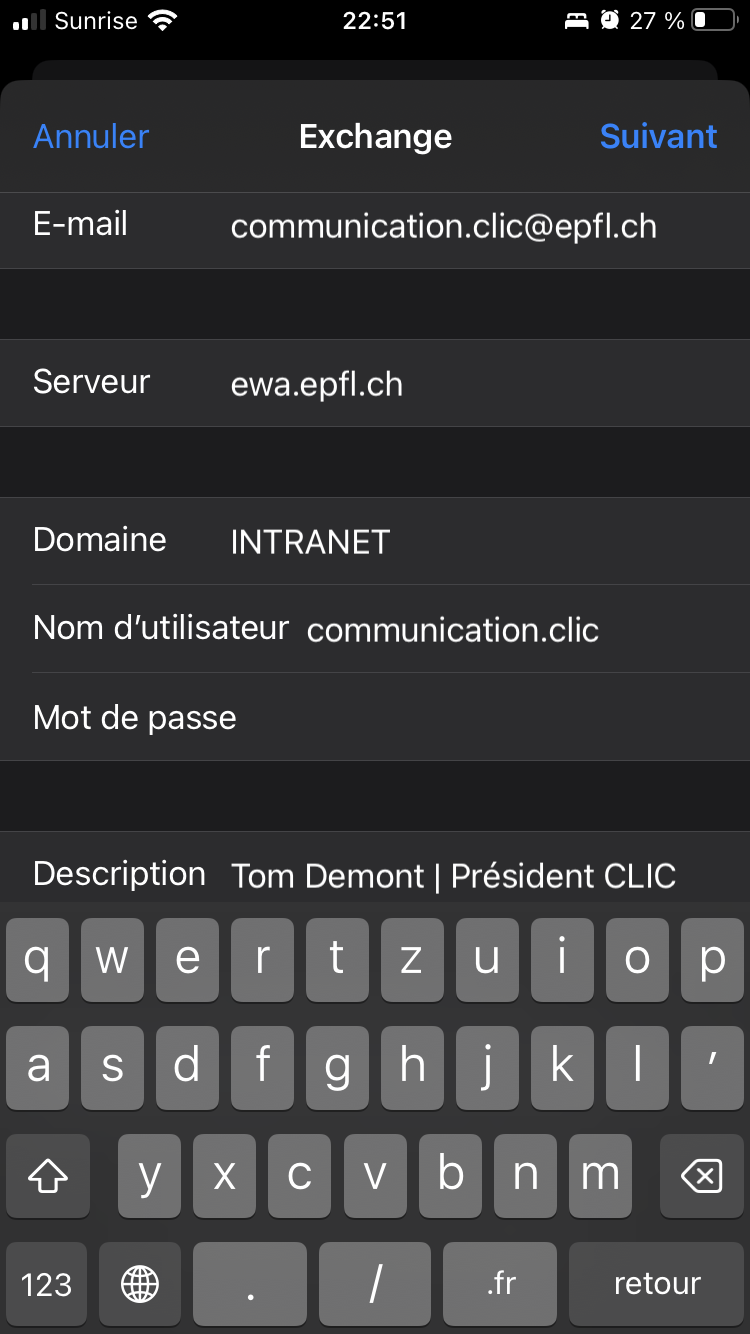This screenshot has height=1334, width=750.
Task: Toggle the shift key on keyboard
Action: (x=48, y=1177)
